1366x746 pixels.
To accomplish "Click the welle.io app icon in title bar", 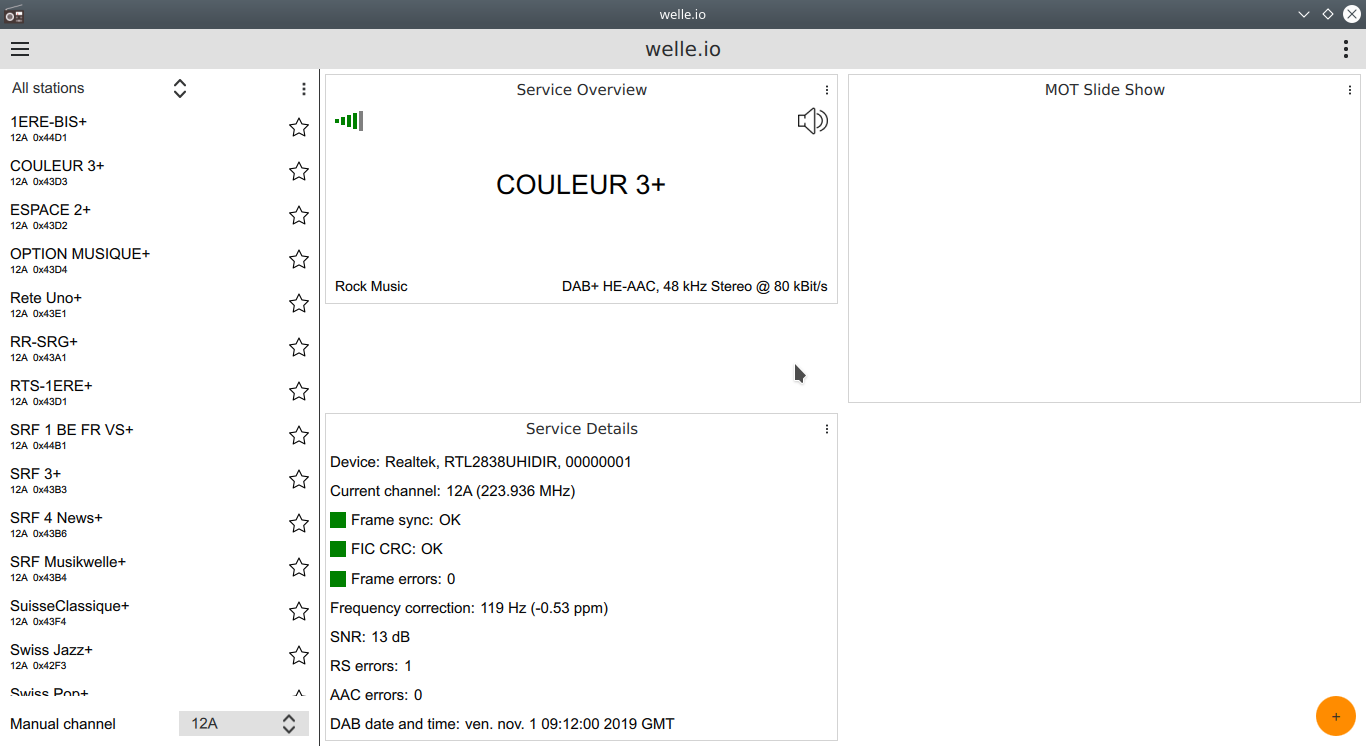I will coord(14,14).
